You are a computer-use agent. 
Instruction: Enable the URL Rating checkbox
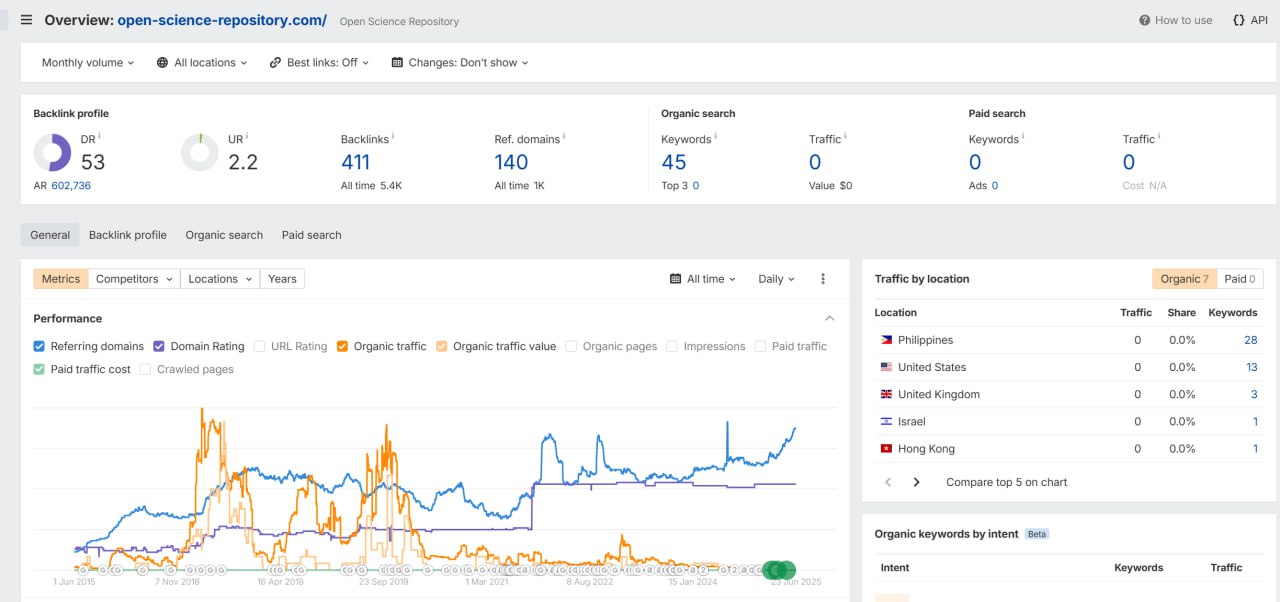coord(259,346)
